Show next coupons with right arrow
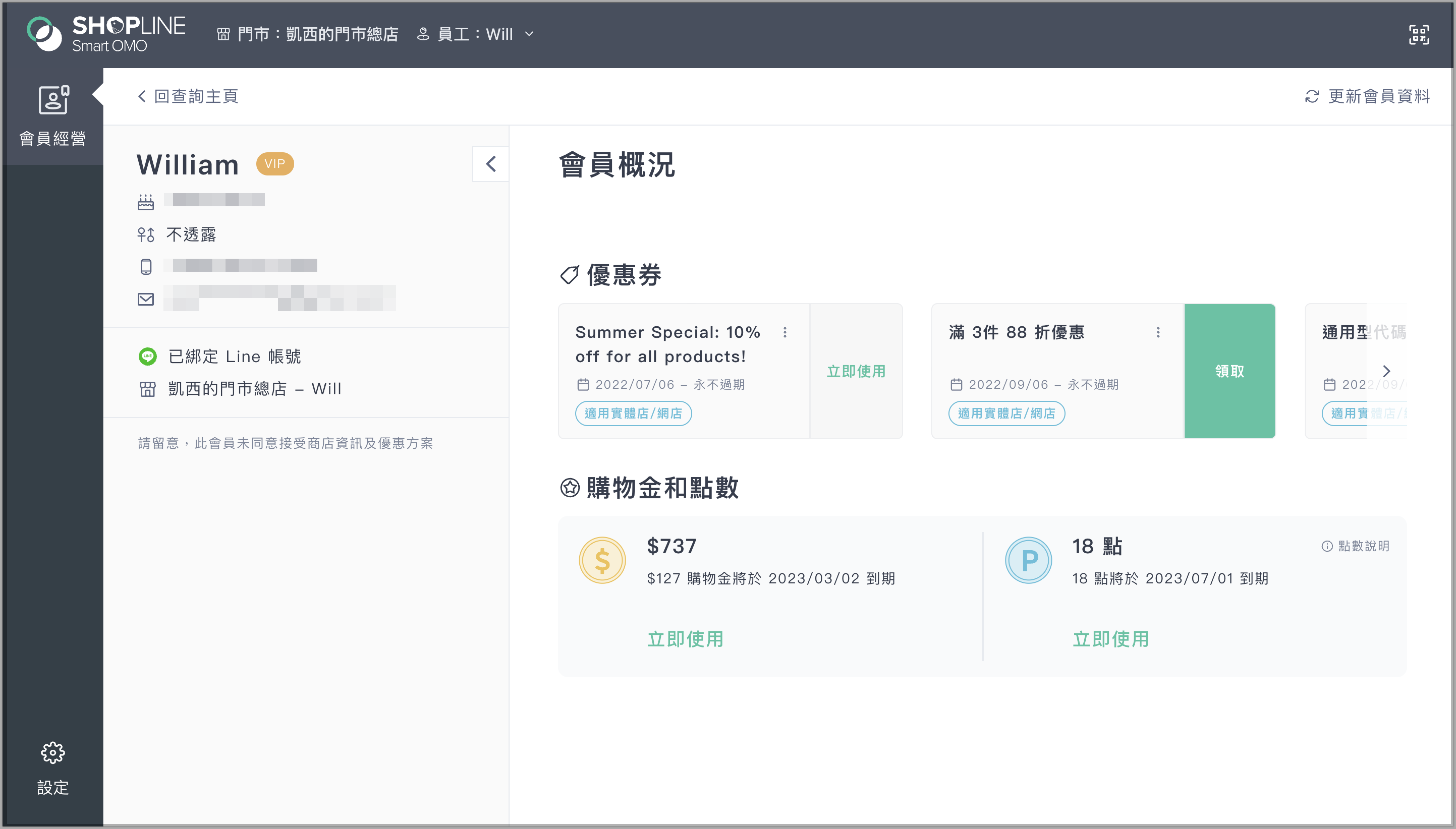The width and height of the screenshot is (1456, 829). (x=1386, y=371)
